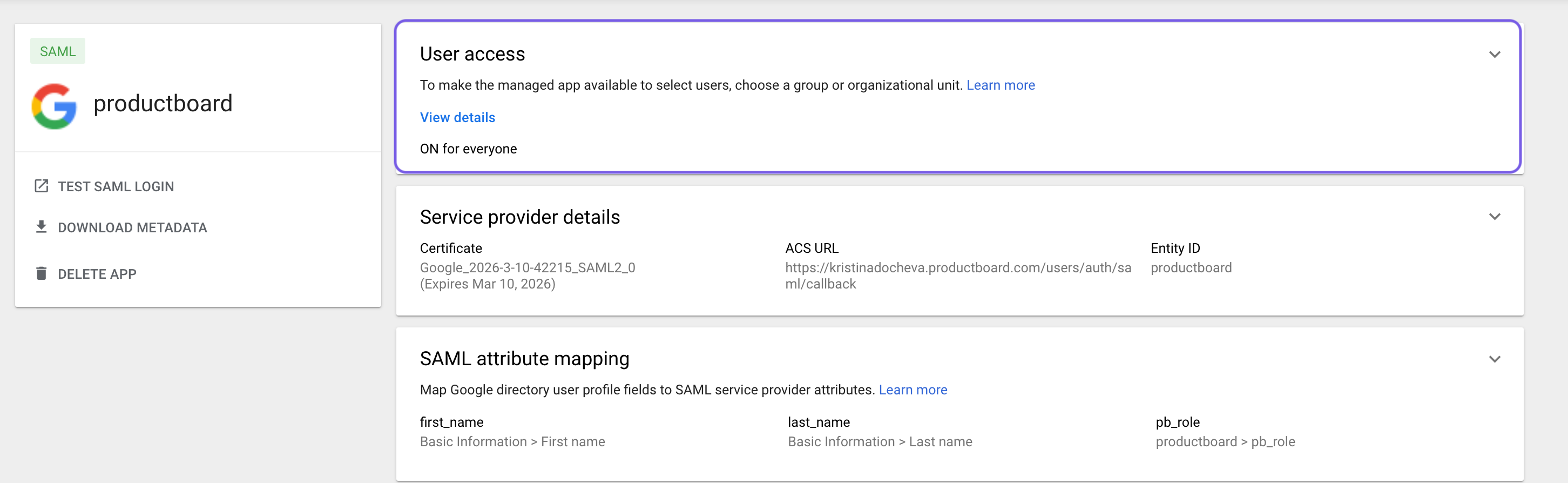The width and height of the screenshot is (1568, 483).
Task: Click the SAML attribute mapping heading
Action: (x=524, y=359)
